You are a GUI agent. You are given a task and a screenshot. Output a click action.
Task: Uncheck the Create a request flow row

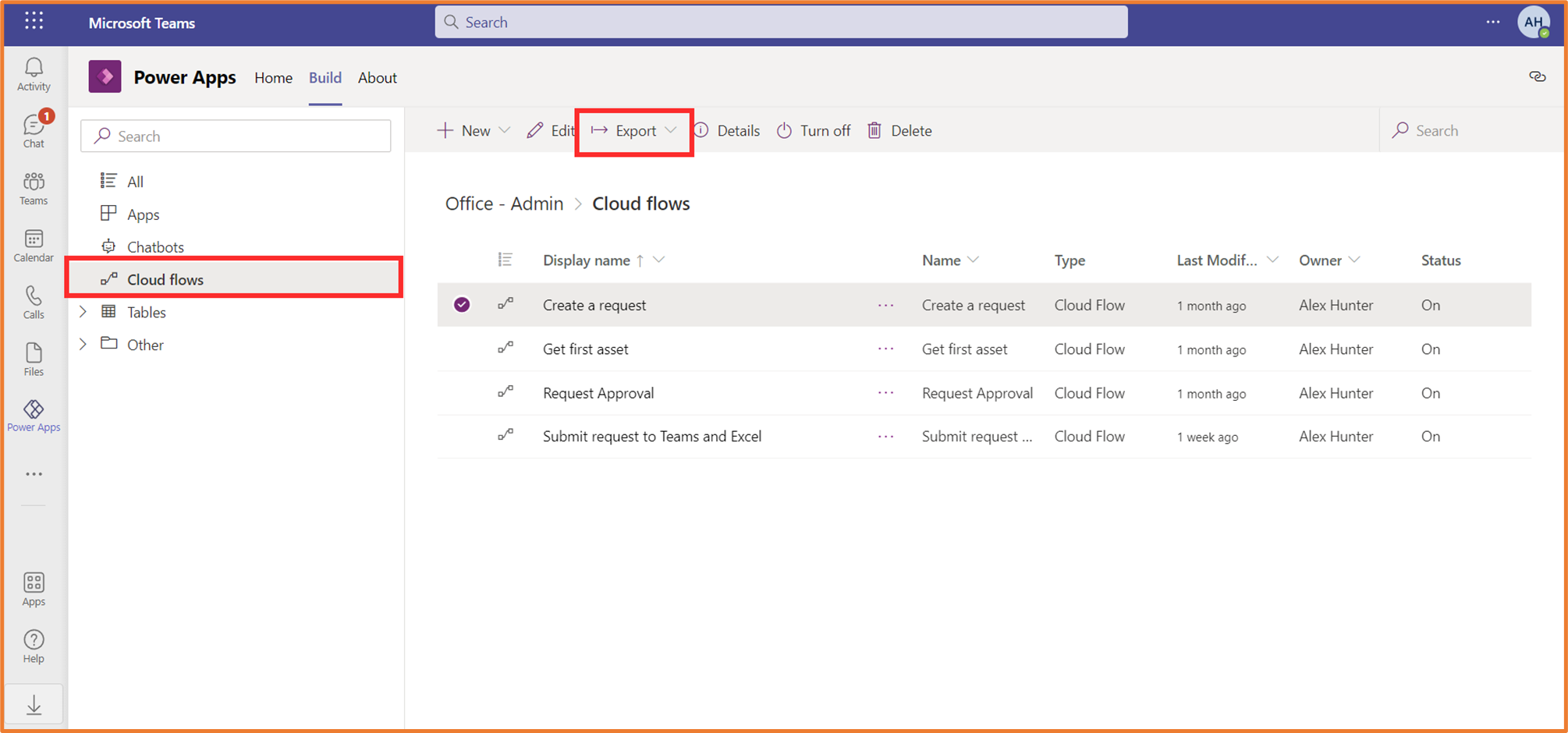461,304
